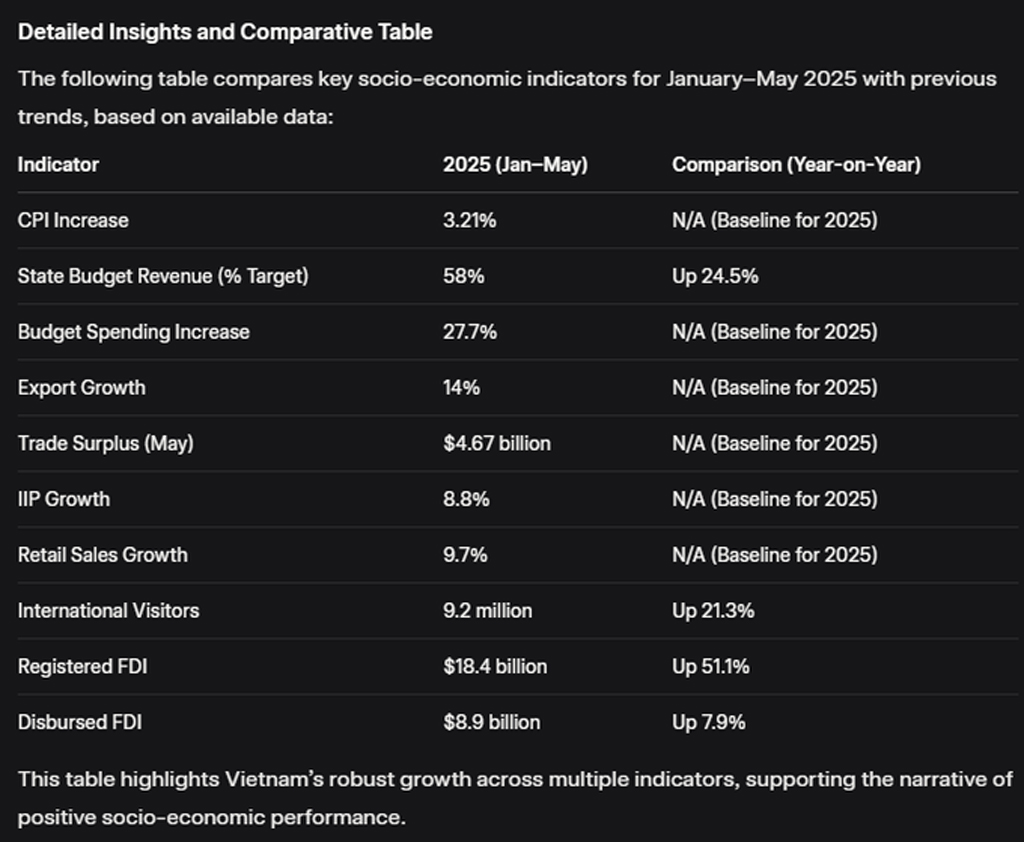Image resolution: width=1024 pixels, height=842 pixels.
Task: Click the 27.7% budget spending value
Action: [x=470, y=332]
